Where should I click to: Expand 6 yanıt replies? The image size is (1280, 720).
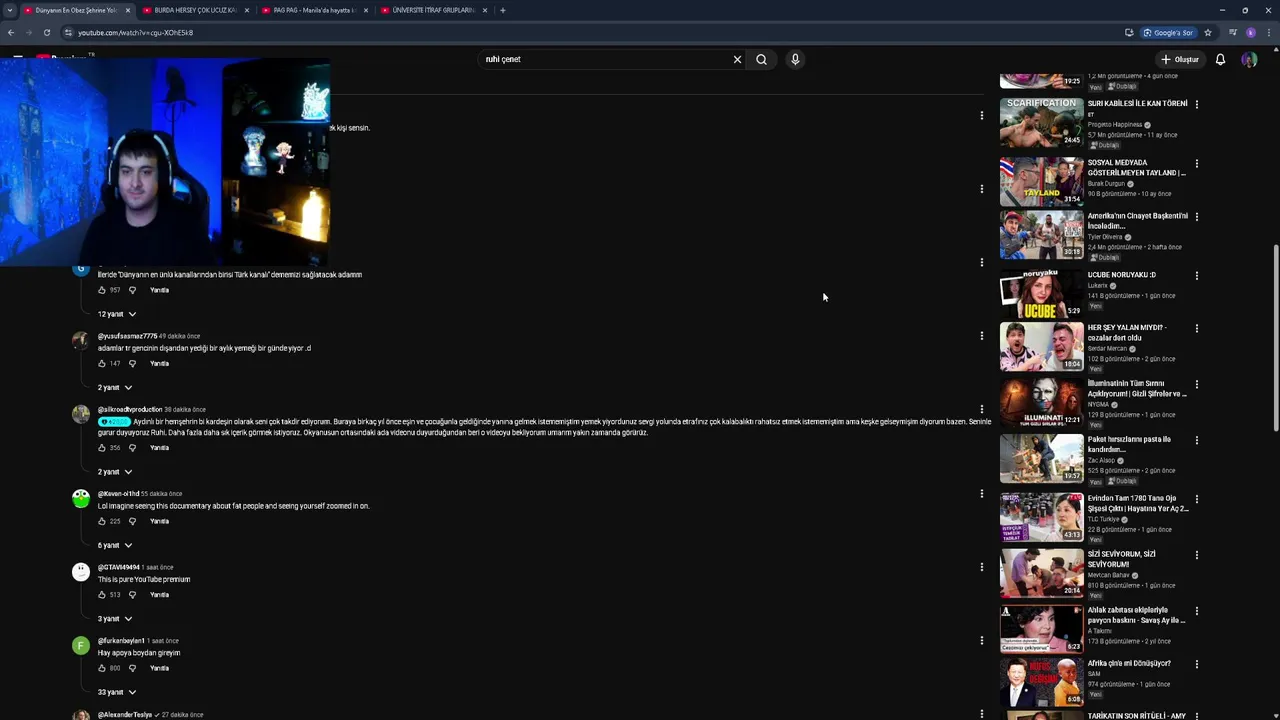click(x=114, y=545)
